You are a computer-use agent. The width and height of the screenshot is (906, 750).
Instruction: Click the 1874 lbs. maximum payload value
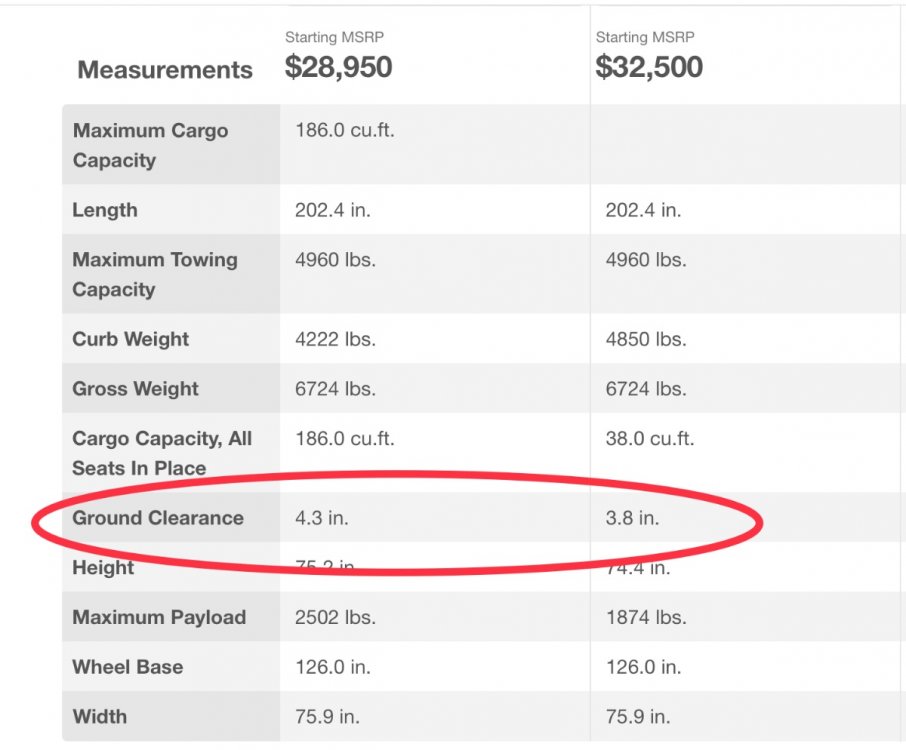pos(646,617)
